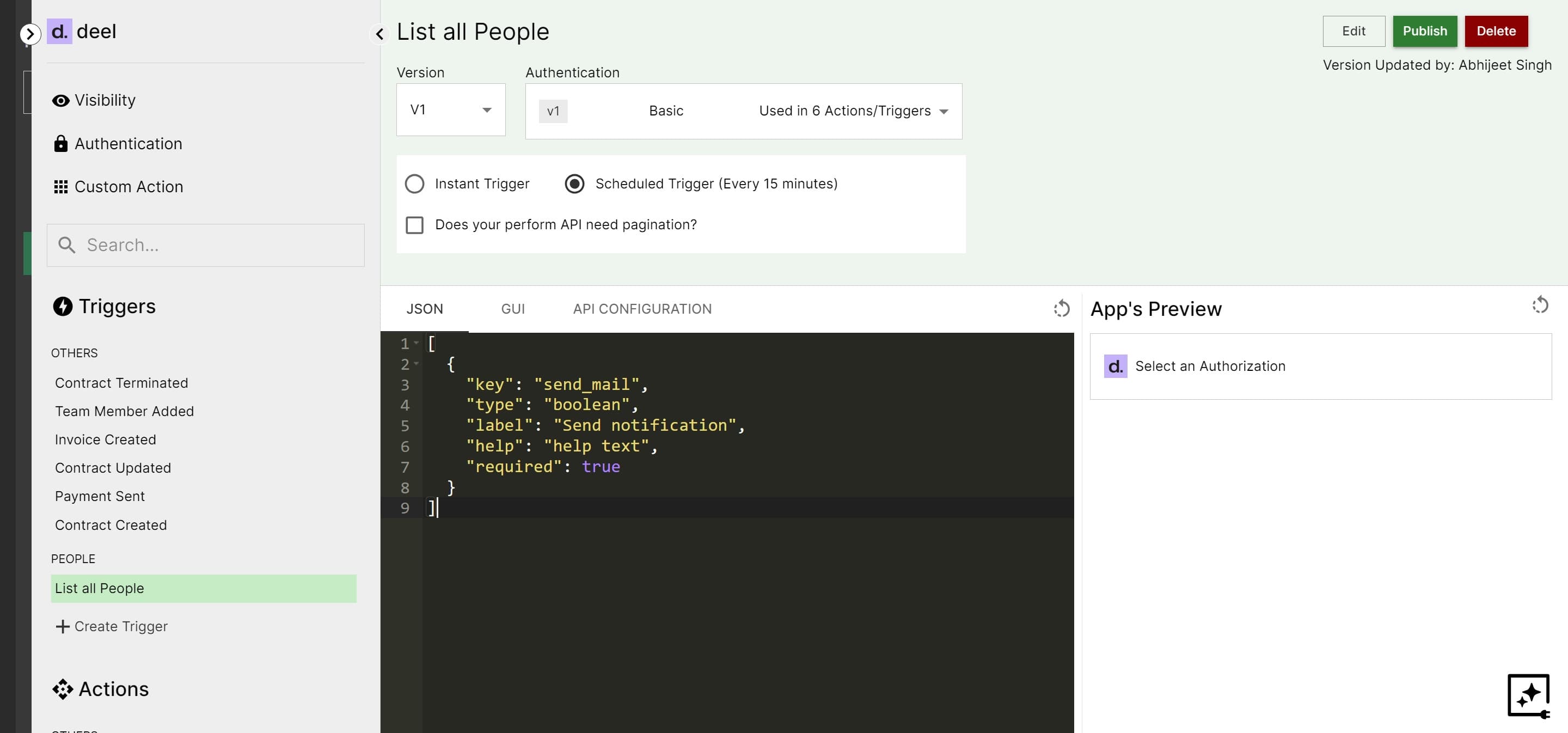1568x733 pixels.
Task: Click the Actions section heading
Action: tap(114, 689)
